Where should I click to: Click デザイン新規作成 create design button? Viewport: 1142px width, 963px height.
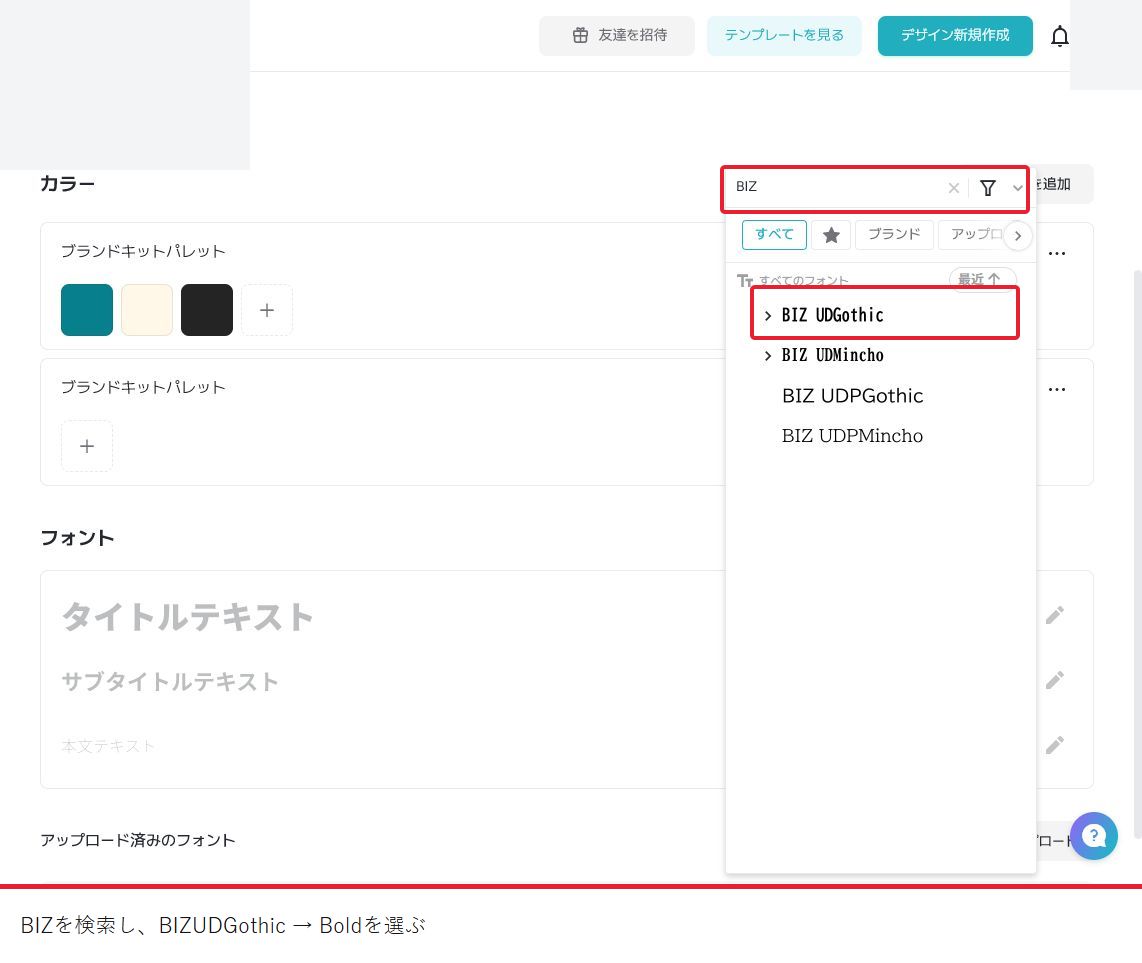[955, 36]
